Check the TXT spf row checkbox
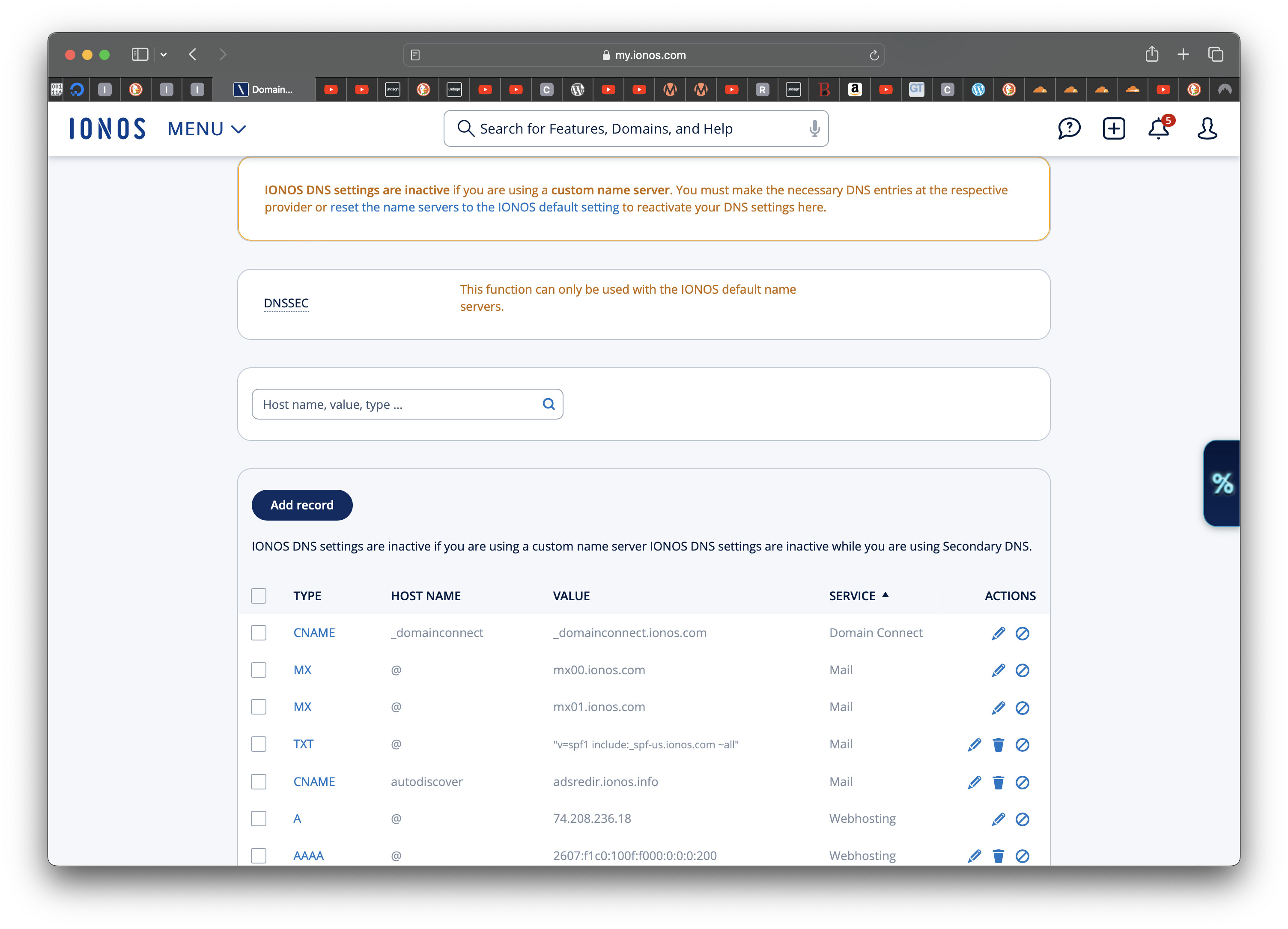 click(x=258, y=744)
